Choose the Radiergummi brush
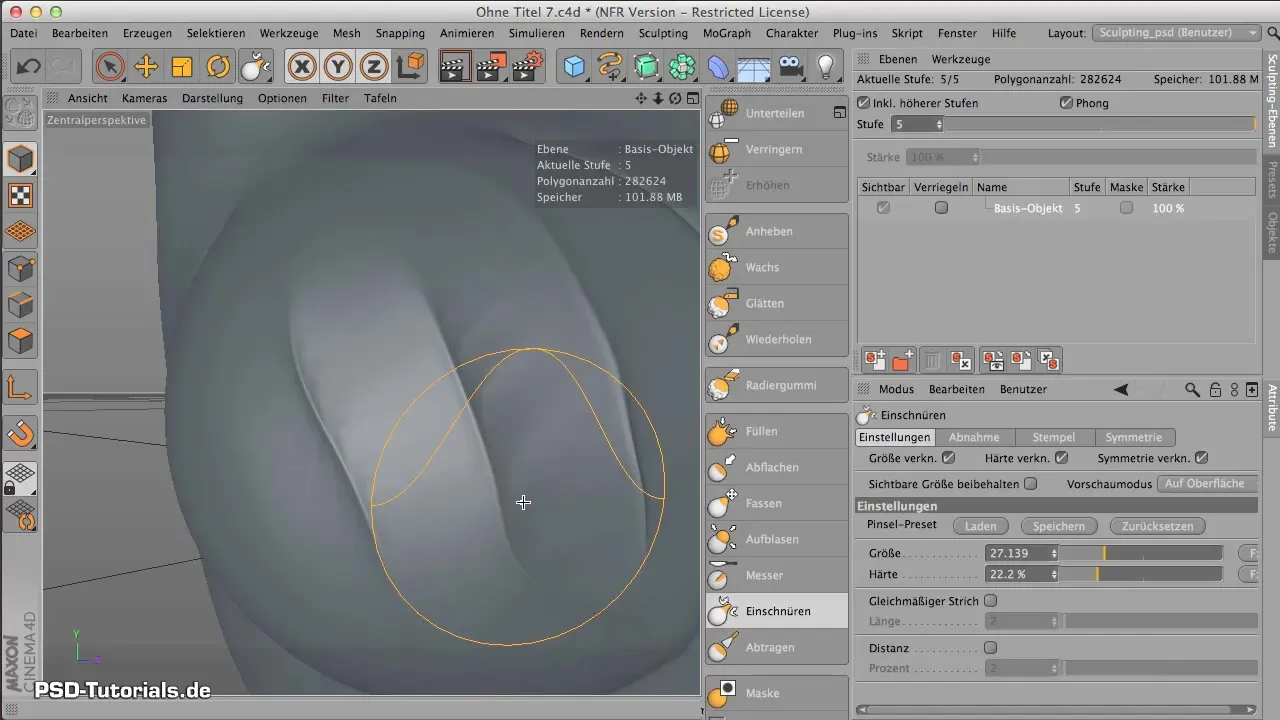The height and width of the screenshot is (720, 1280). pyautogui.click(x=776, y=385)
